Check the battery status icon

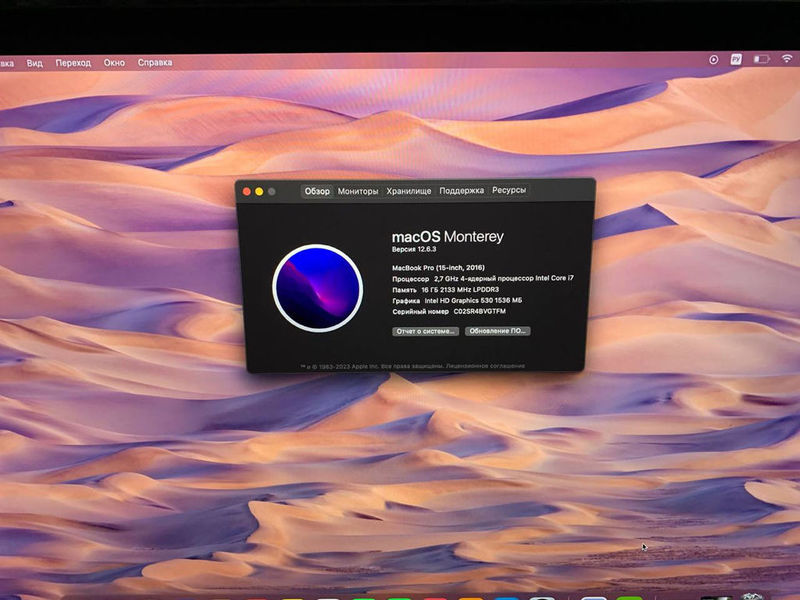coord(761,59)
